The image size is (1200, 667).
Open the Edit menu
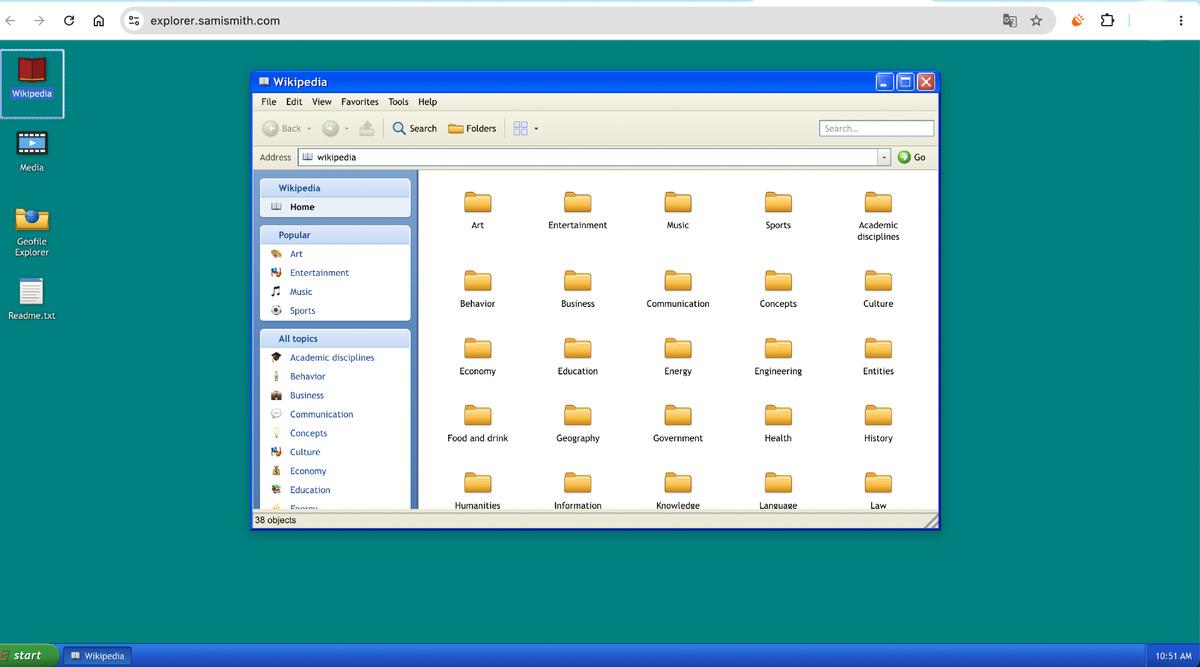[x=294, y=102]
